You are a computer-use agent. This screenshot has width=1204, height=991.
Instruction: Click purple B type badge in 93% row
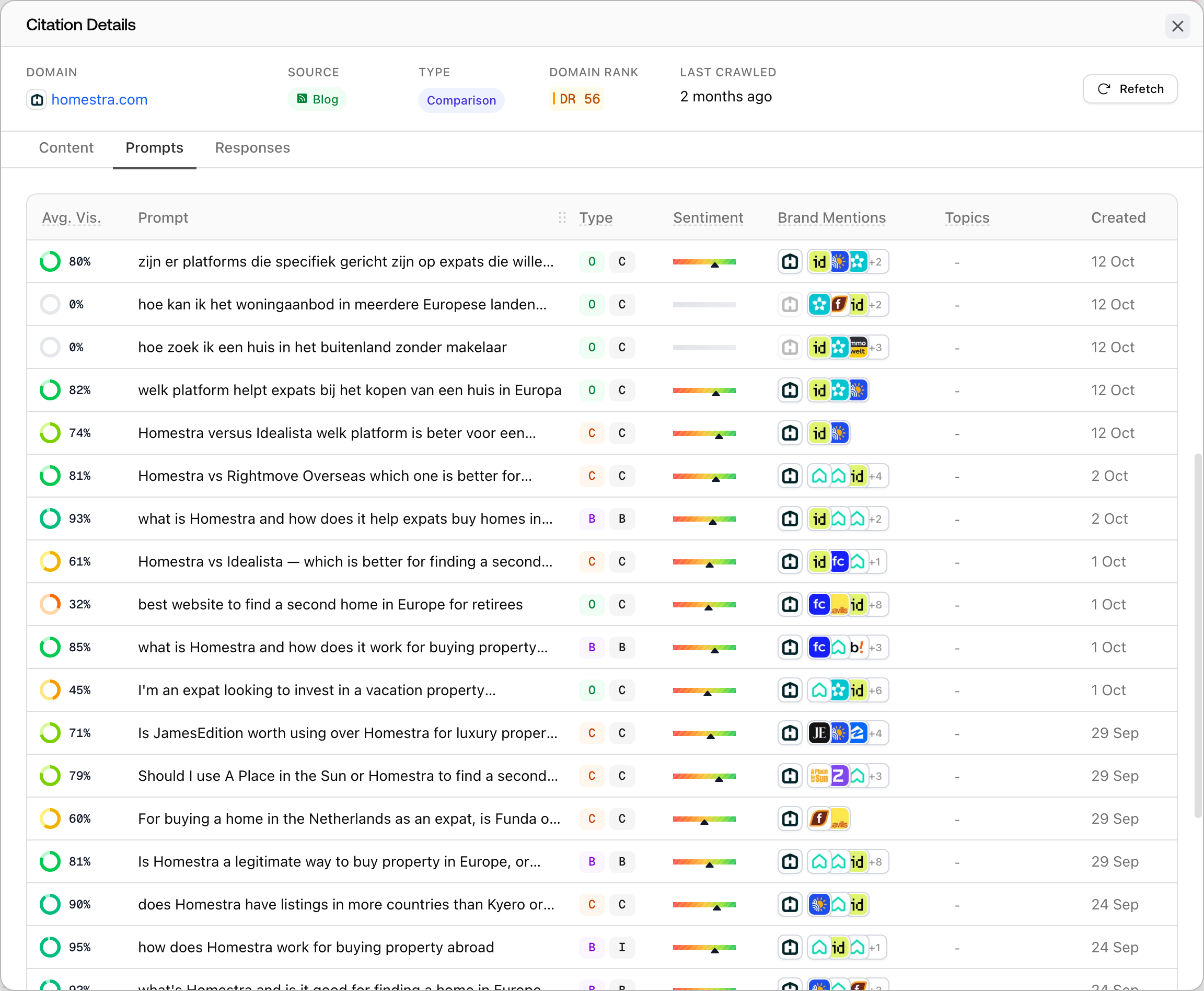point(592,519)
